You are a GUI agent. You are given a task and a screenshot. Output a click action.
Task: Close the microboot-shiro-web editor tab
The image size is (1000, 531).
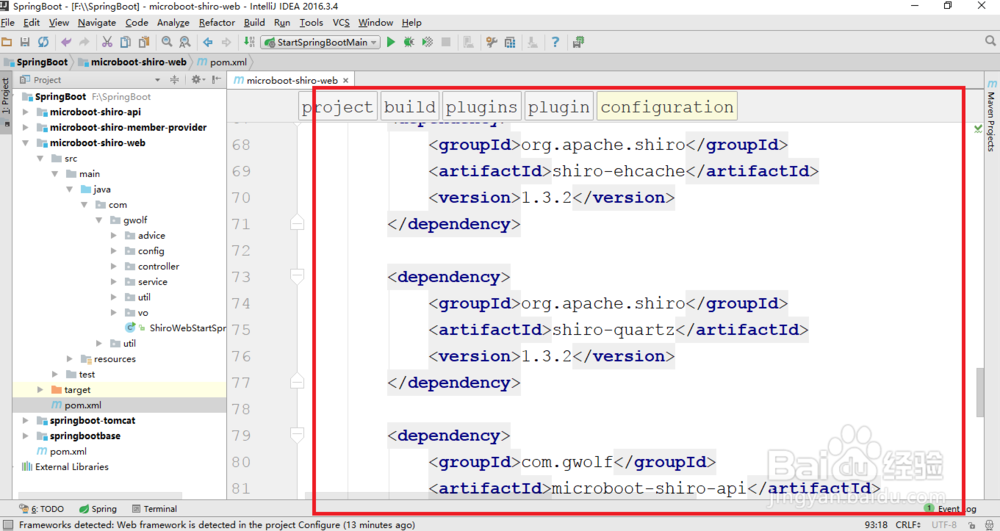coord(346,80)
